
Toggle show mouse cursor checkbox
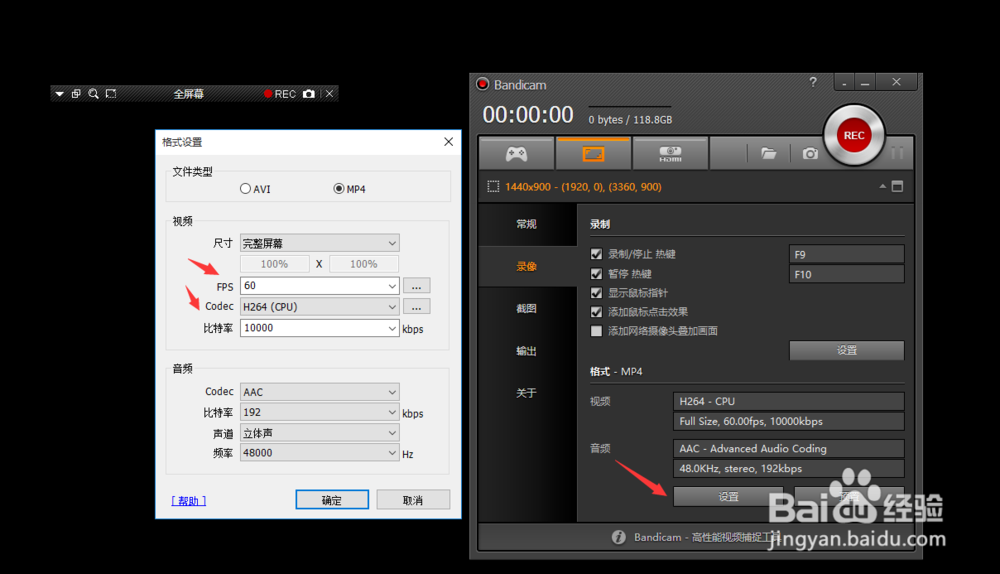coord(596,293)
